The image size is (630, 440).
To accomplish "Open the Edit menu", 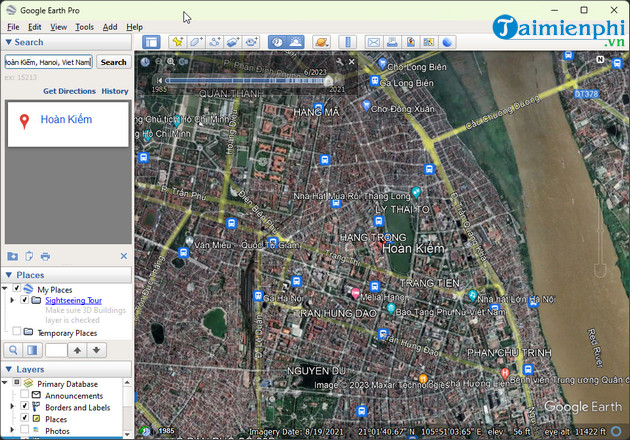I will 35,27.
